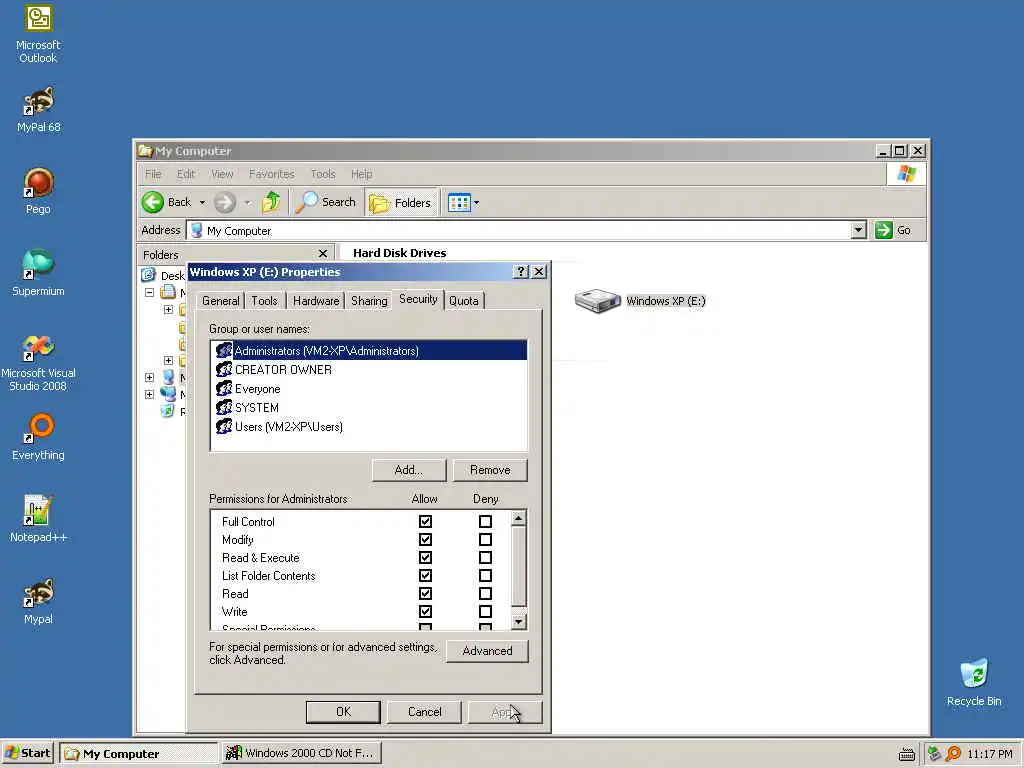Select Users (VM2-XP\Users) entry
Viewport: 1024px width, 768px height.
click(x=368, y=426)
